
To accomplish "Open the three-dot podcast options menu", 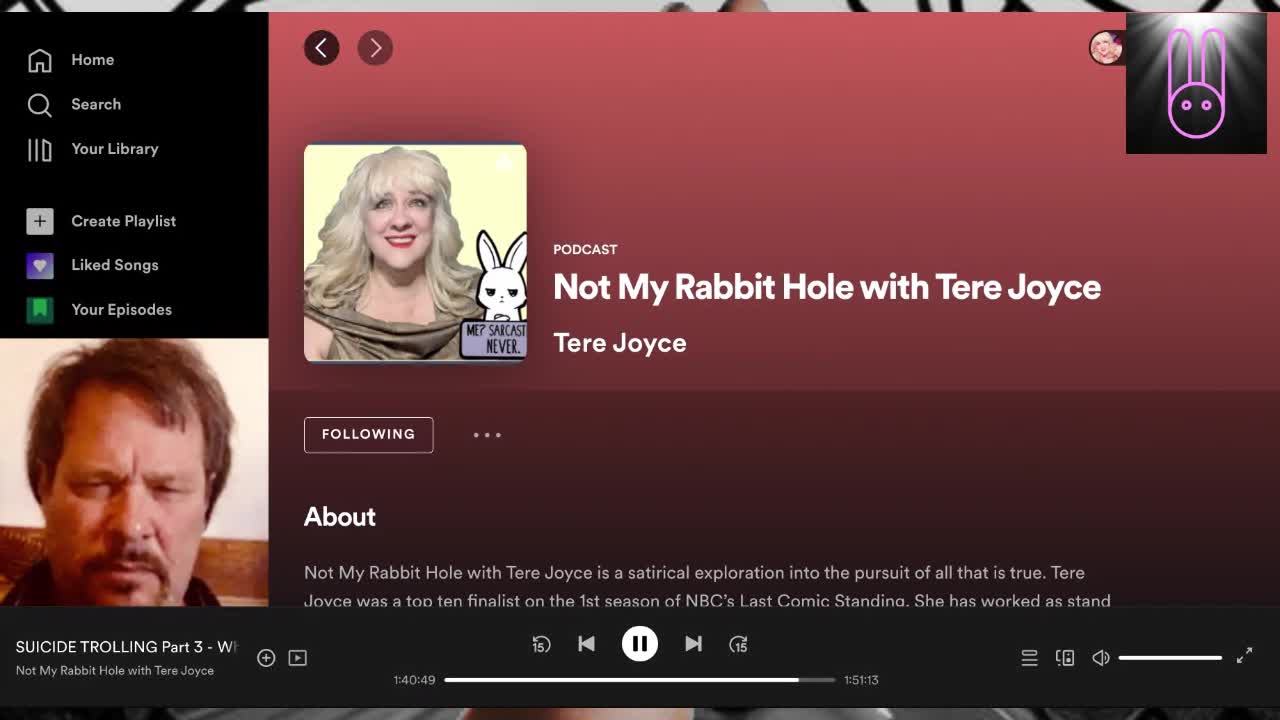I will [487, 435].
